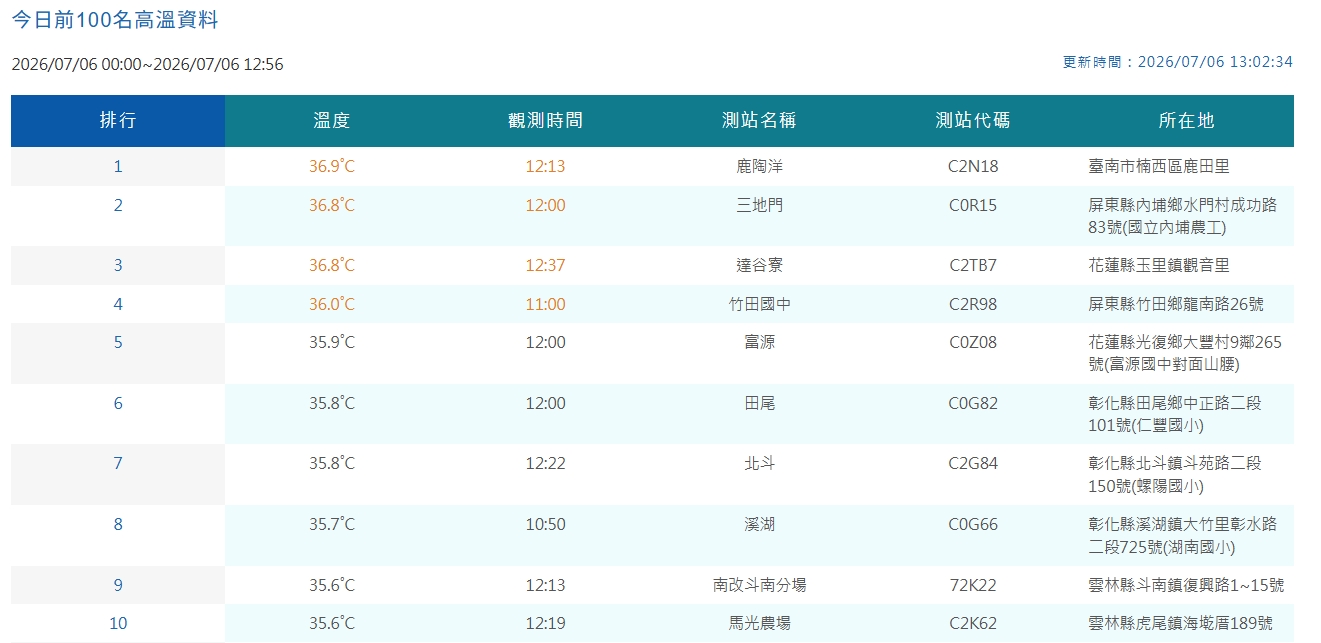Screen dimensions: 1321x643
Task: Click station code C2K62
Action: (x=973, y=623)
